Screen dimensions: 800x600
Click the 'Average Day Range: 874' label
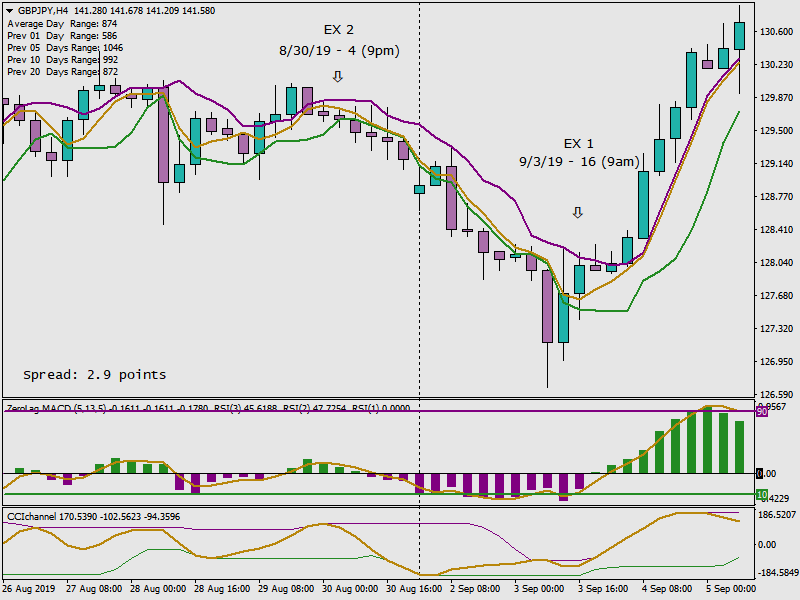(62, 23)
